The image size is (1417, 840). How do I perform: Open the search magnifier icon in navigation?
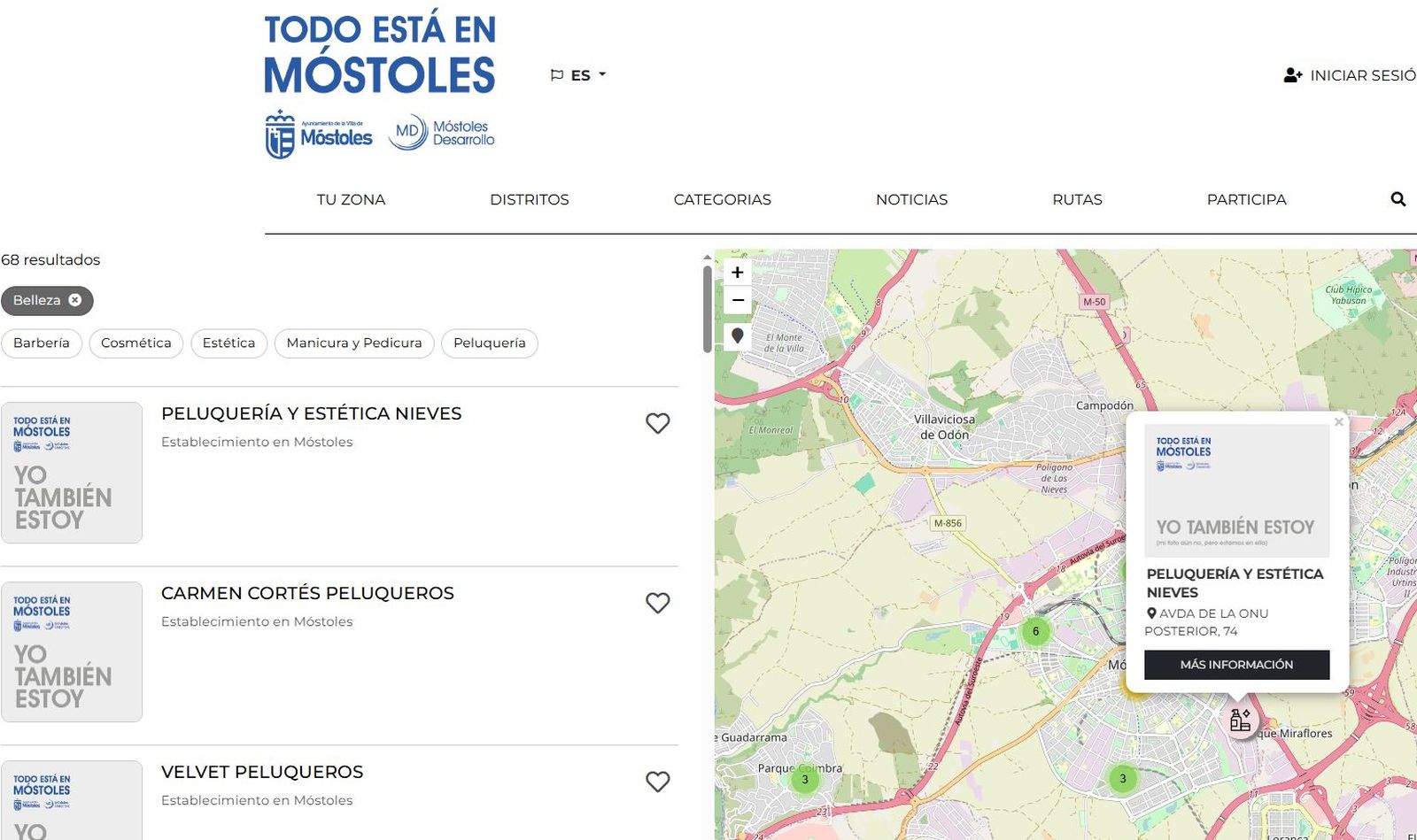pyautogui.click(x=1398, y=199)
